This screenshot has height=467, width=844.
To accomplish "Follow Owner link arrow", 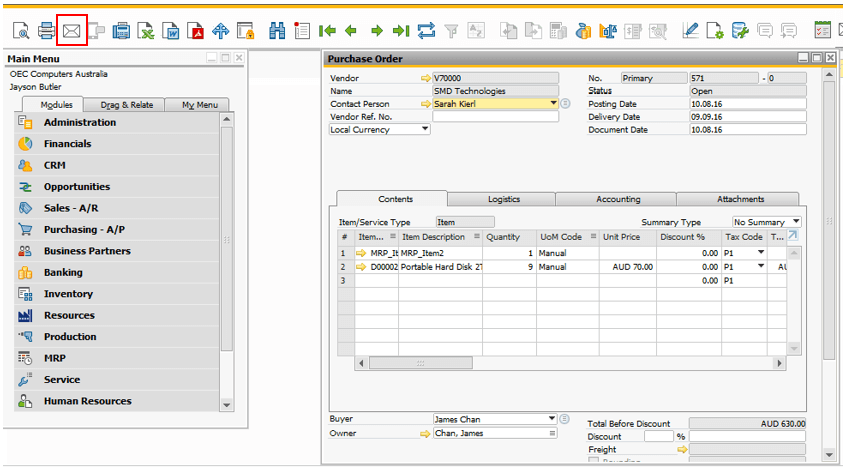I will [x=425, y=434].
